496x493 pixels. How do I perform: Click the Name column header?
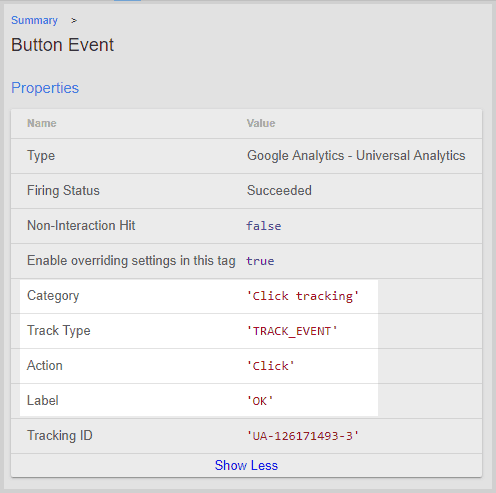[x=42, y=123]
